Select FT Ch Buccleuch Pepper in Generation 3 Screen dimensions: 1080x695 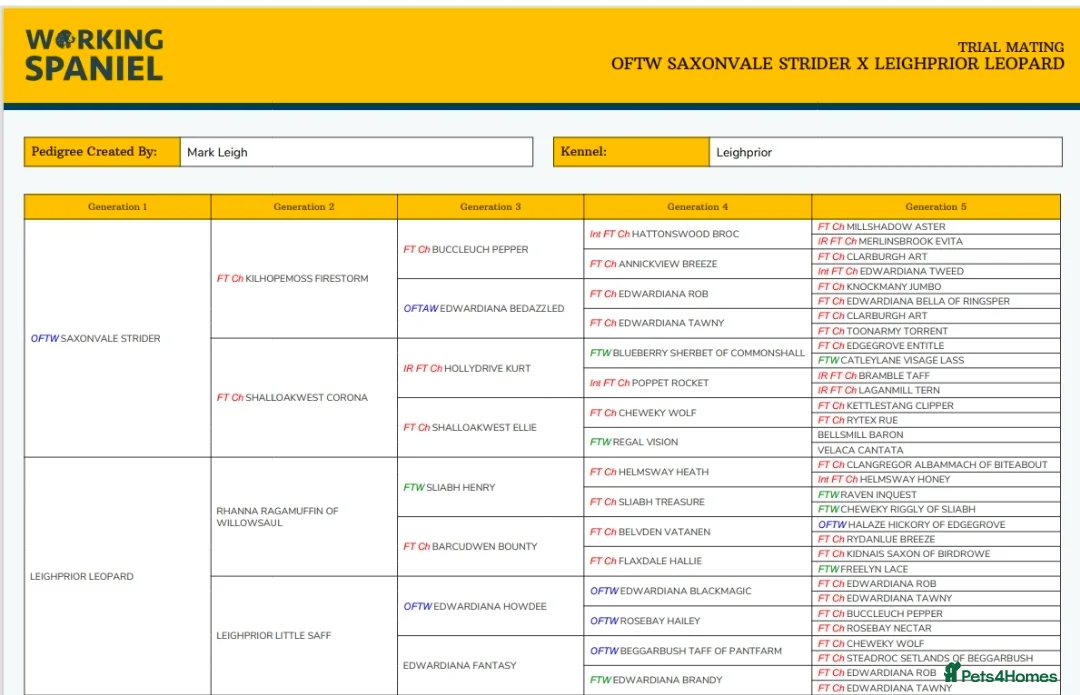click(x=466, y=249)
